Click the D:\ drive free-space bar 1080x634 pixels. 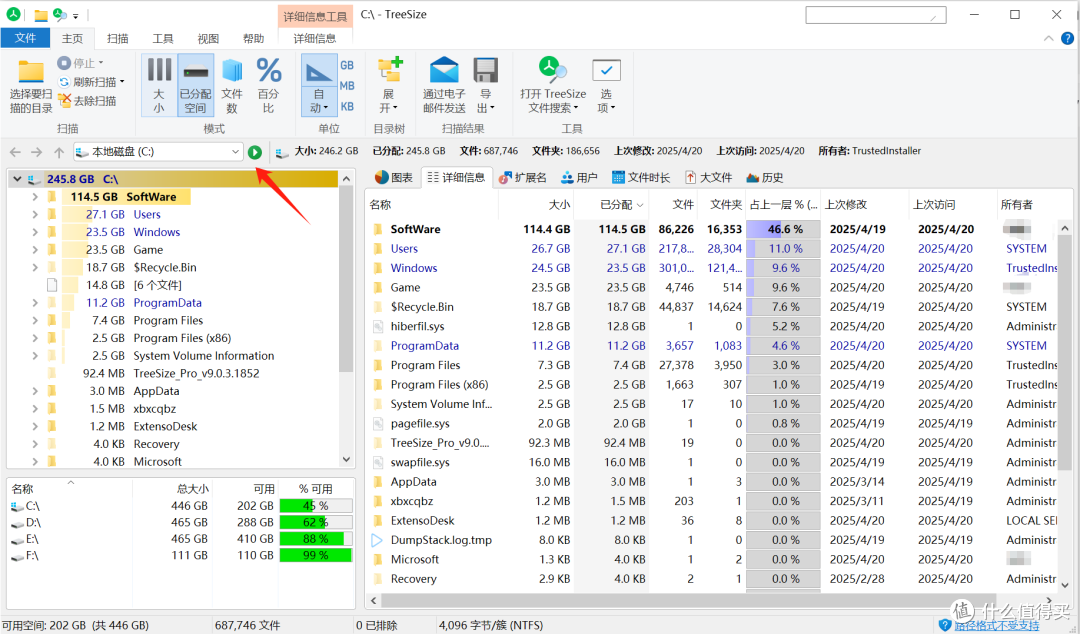pos(316,522)
